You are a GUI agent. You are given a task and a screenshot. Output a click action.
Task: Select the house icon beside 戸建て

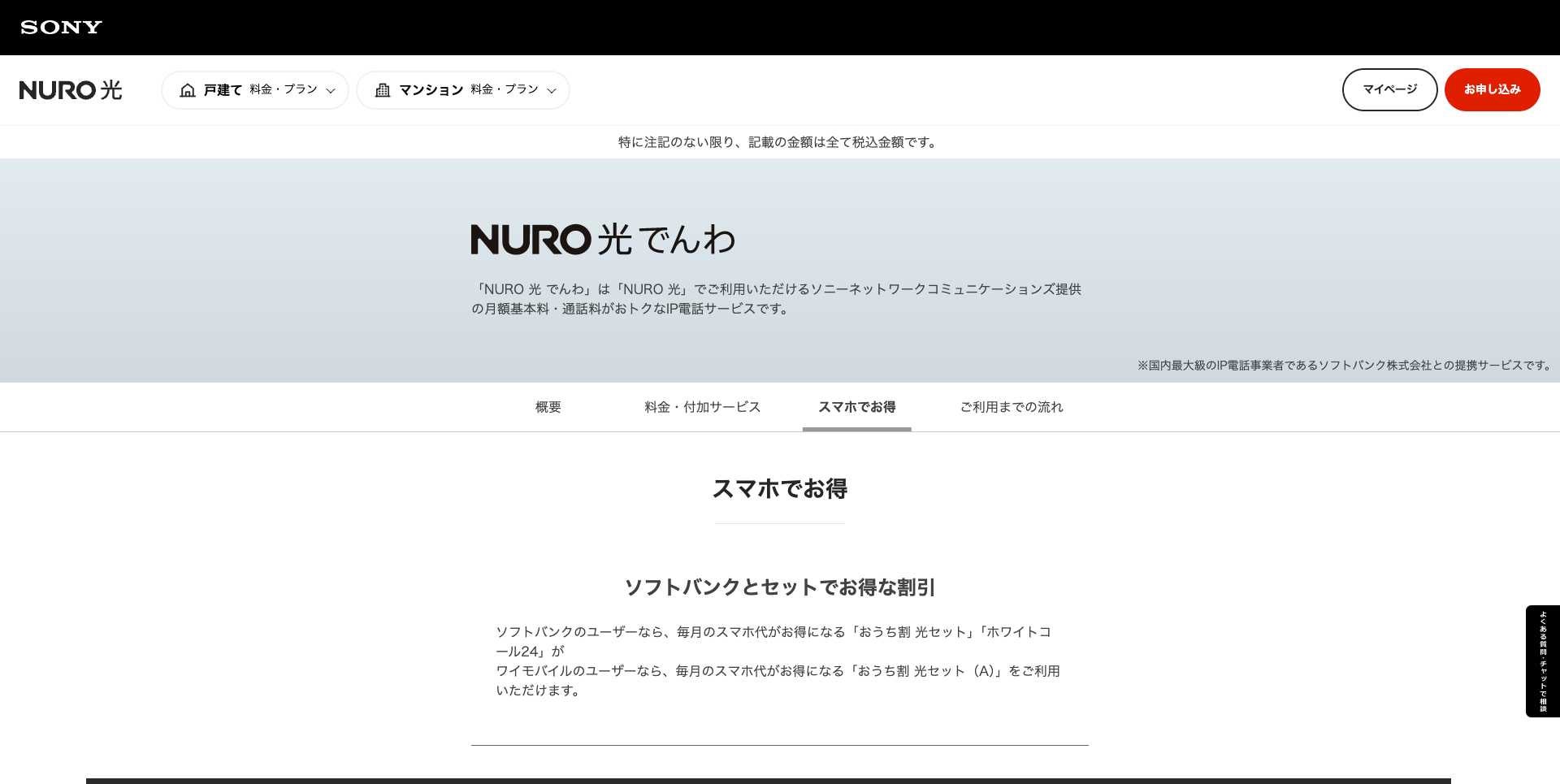pyautogui.click(x=188, y=90)
